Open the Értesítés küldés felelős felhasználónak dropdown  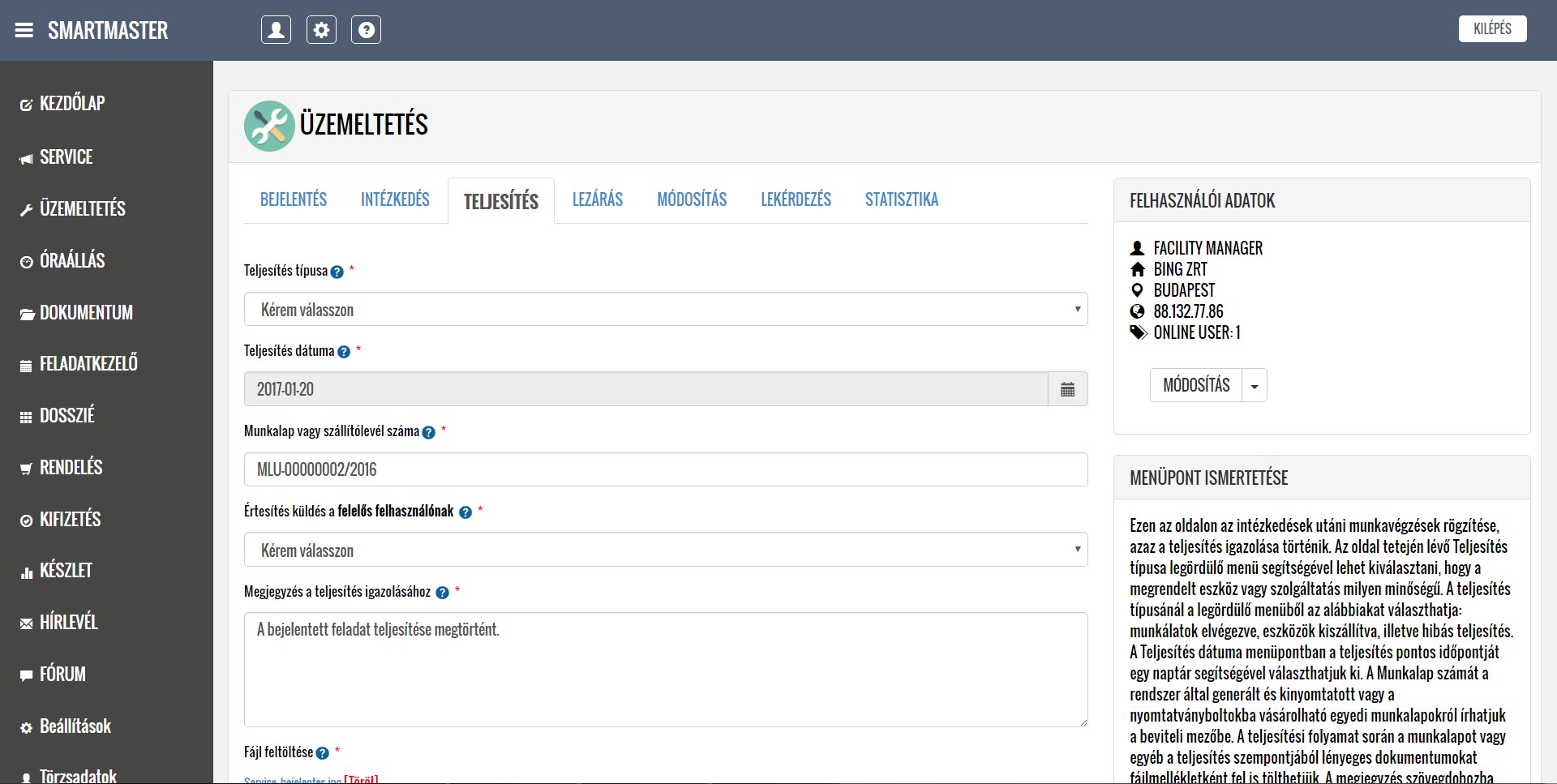click(665, 551)
